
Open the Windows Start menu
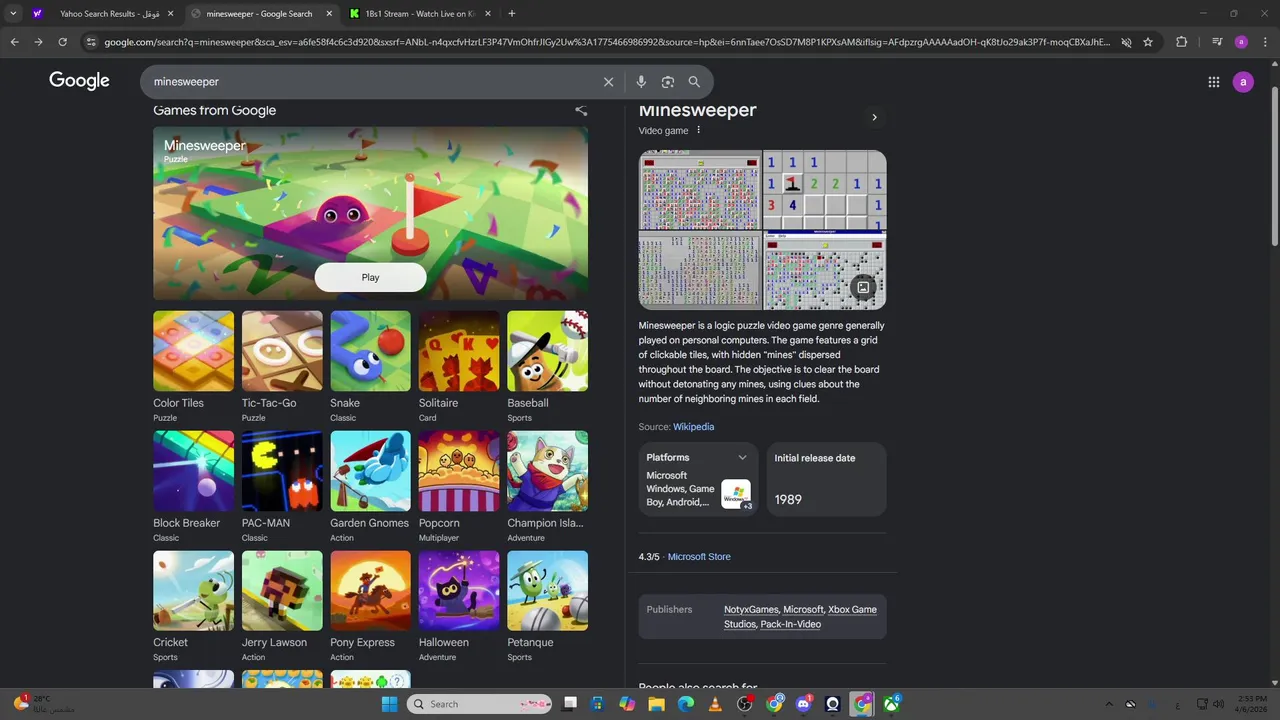click(389, 704)
